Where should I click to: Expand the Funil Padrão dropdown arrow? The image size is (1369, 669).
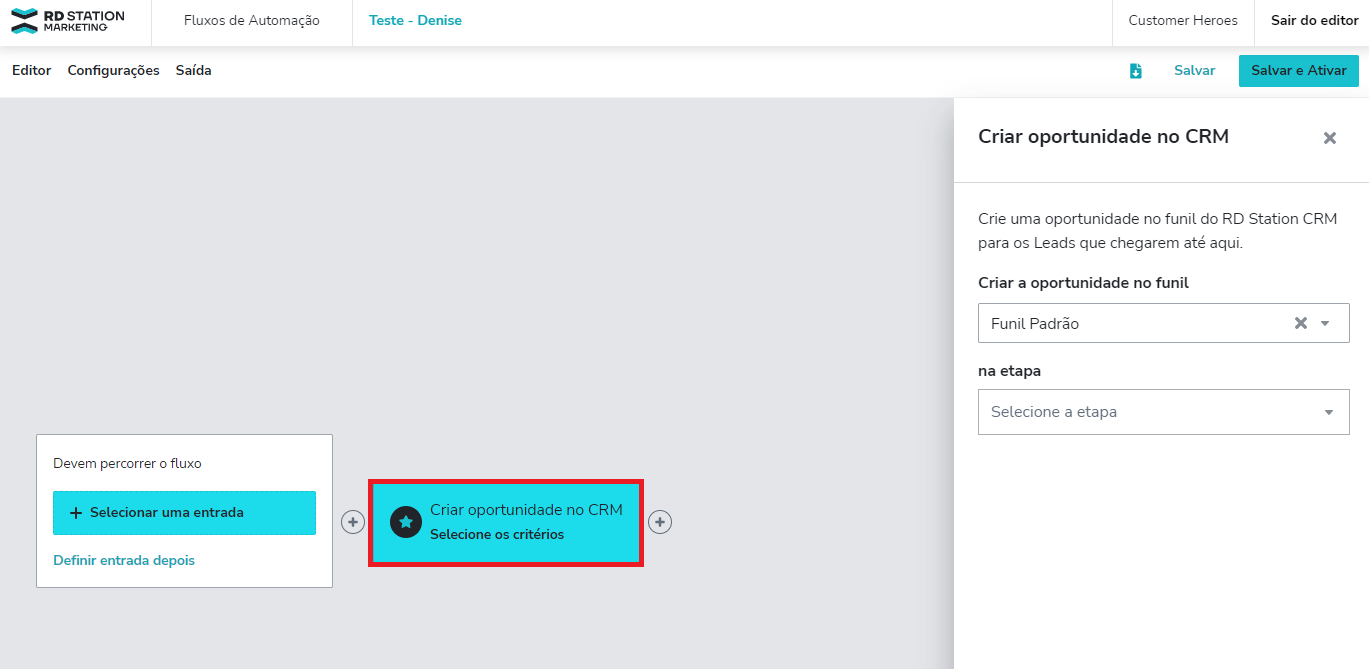1326,323
